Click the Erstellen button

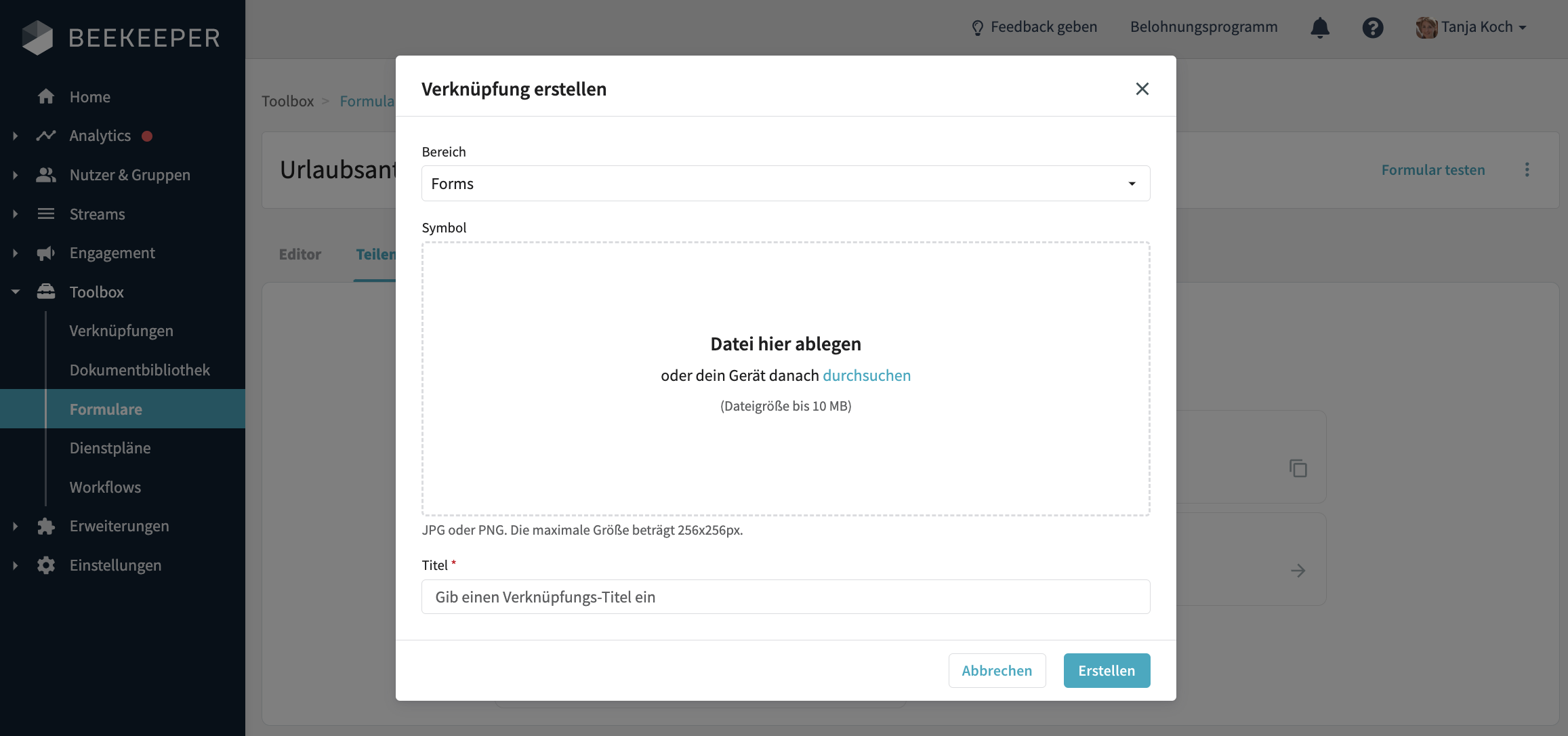pos(1107,670)
